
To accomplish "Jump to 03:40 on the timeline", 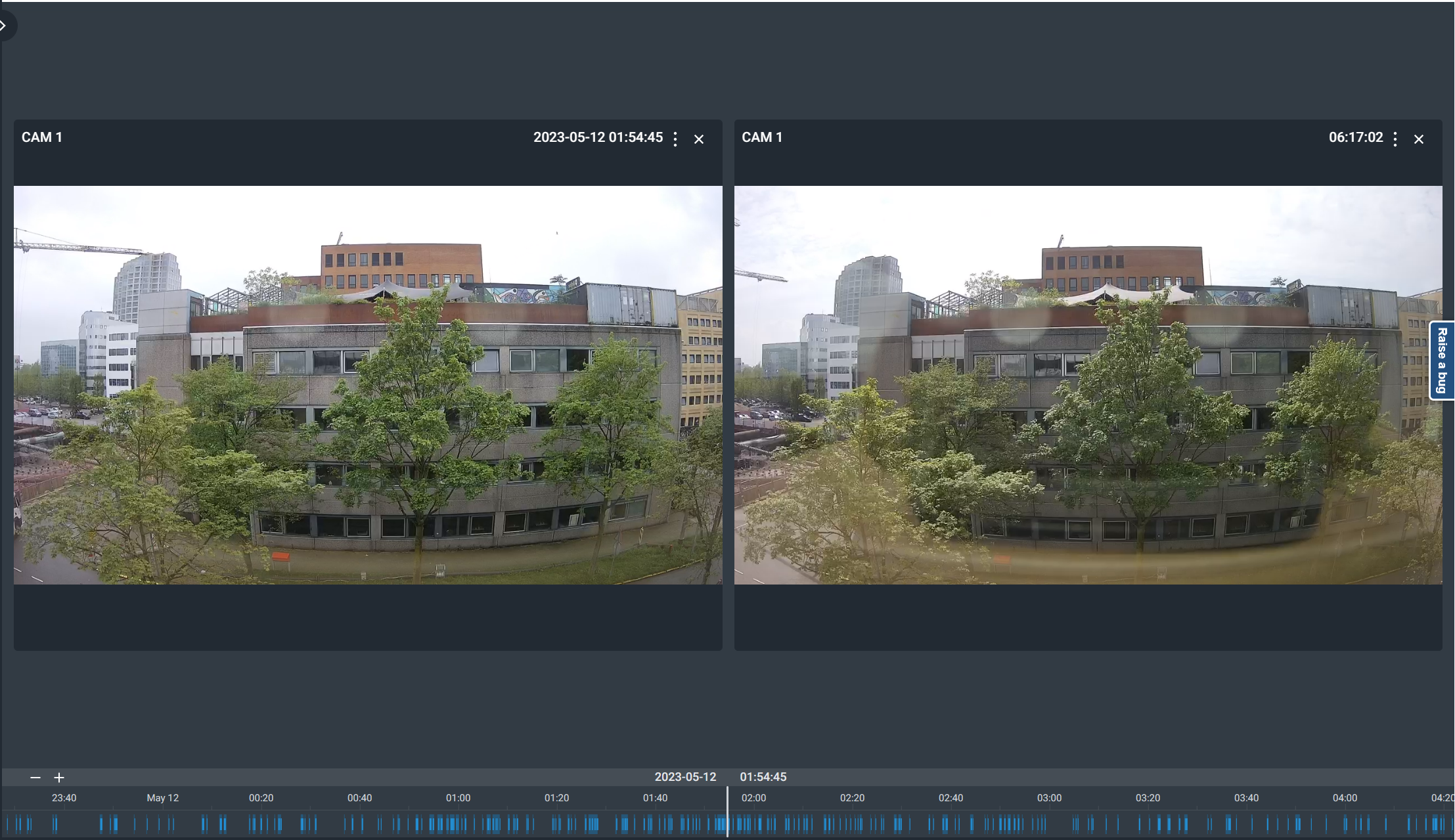I will [1246, 798].
